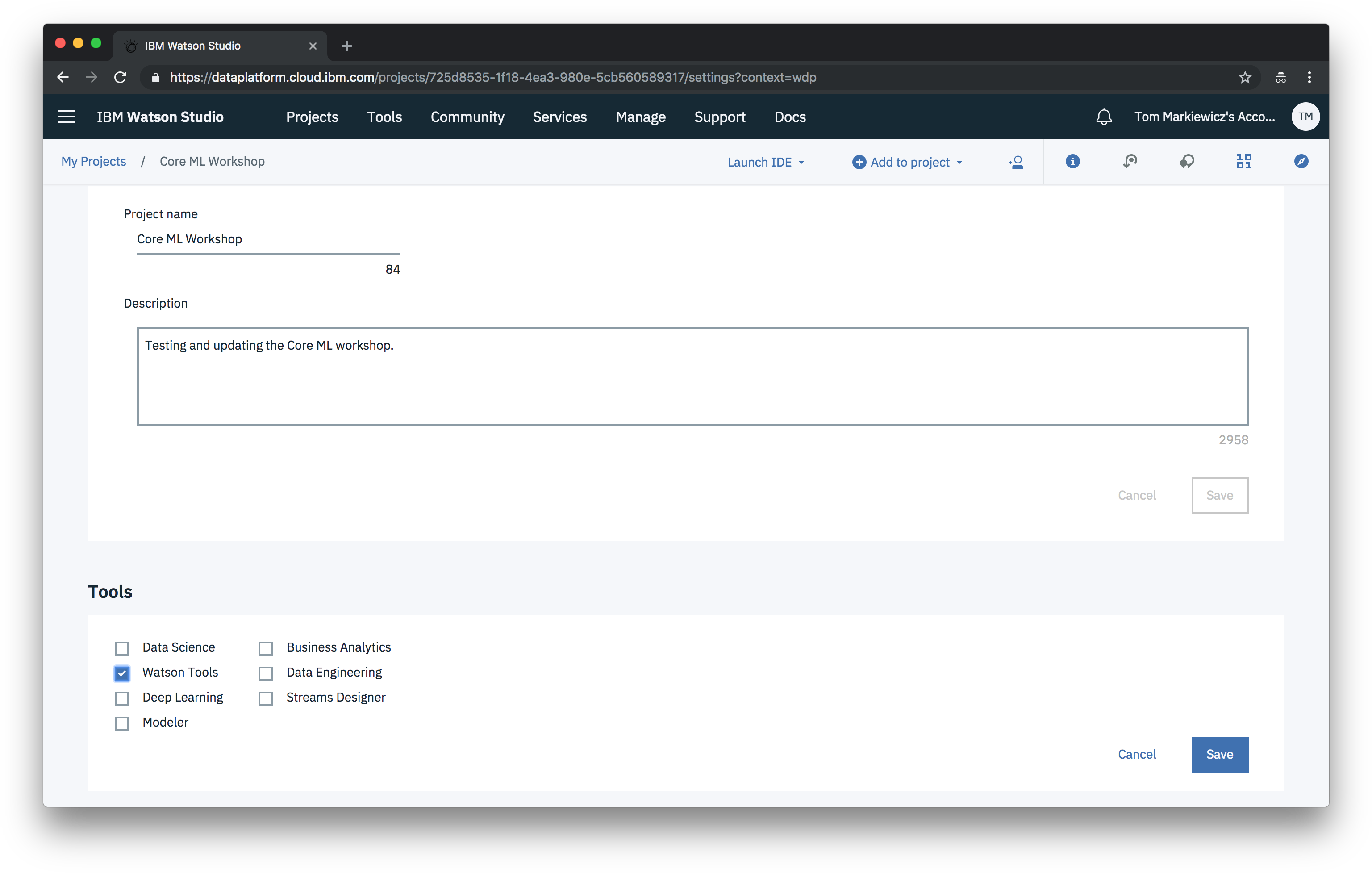Go to My Projects breadcrumb link

(93, 161)
